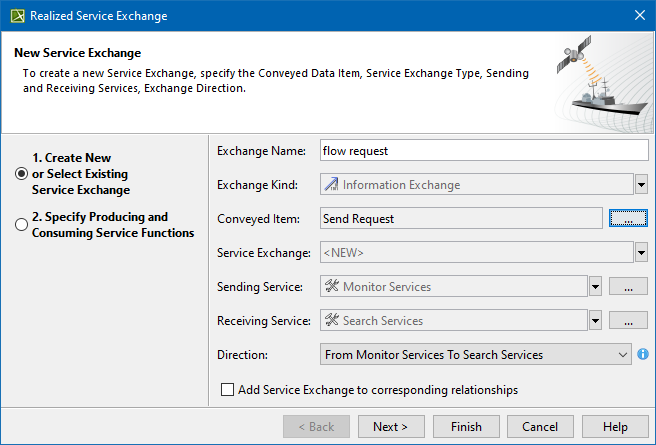Browse for Conveyed Item with ellipsis button
The height and width of the screenshot is (445, 656).
click(x=629, y=218)
